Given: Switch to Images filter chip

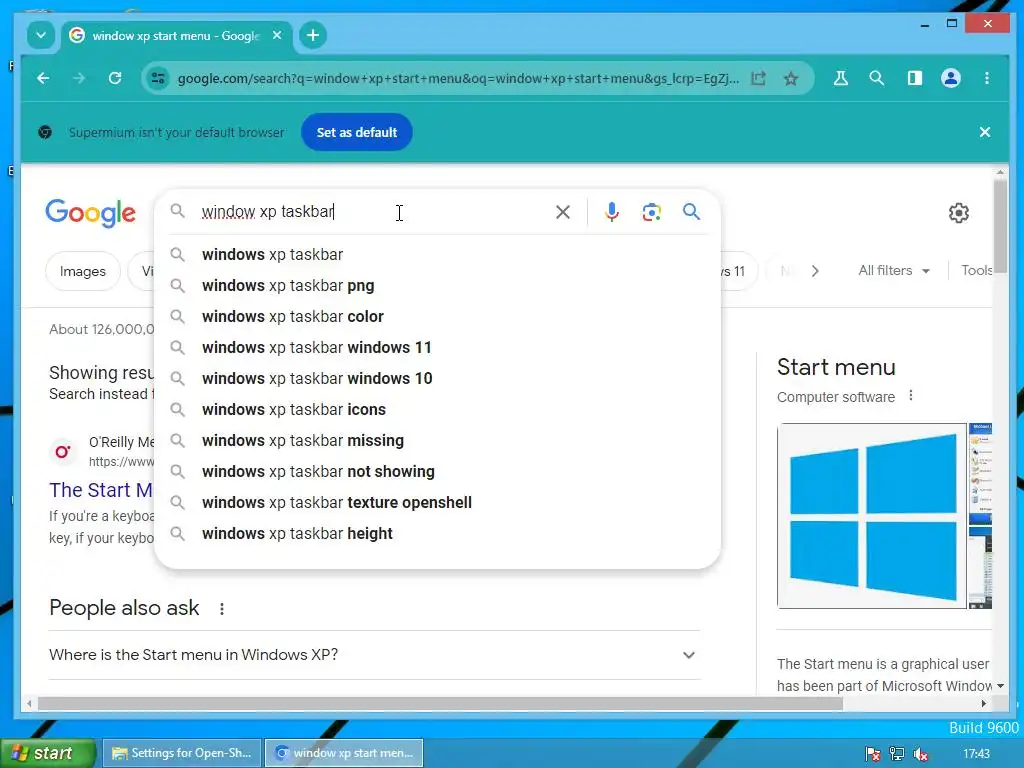Looking at the screenshot, I should (x=82, y=271).
